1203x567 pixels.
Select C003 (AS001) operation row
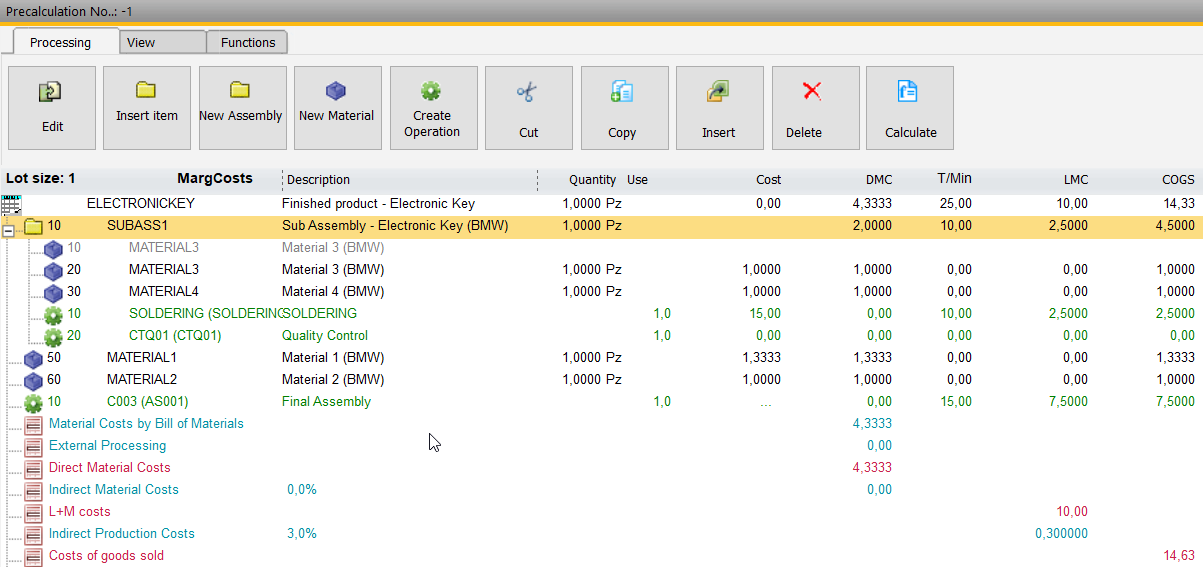pos(601,402)
